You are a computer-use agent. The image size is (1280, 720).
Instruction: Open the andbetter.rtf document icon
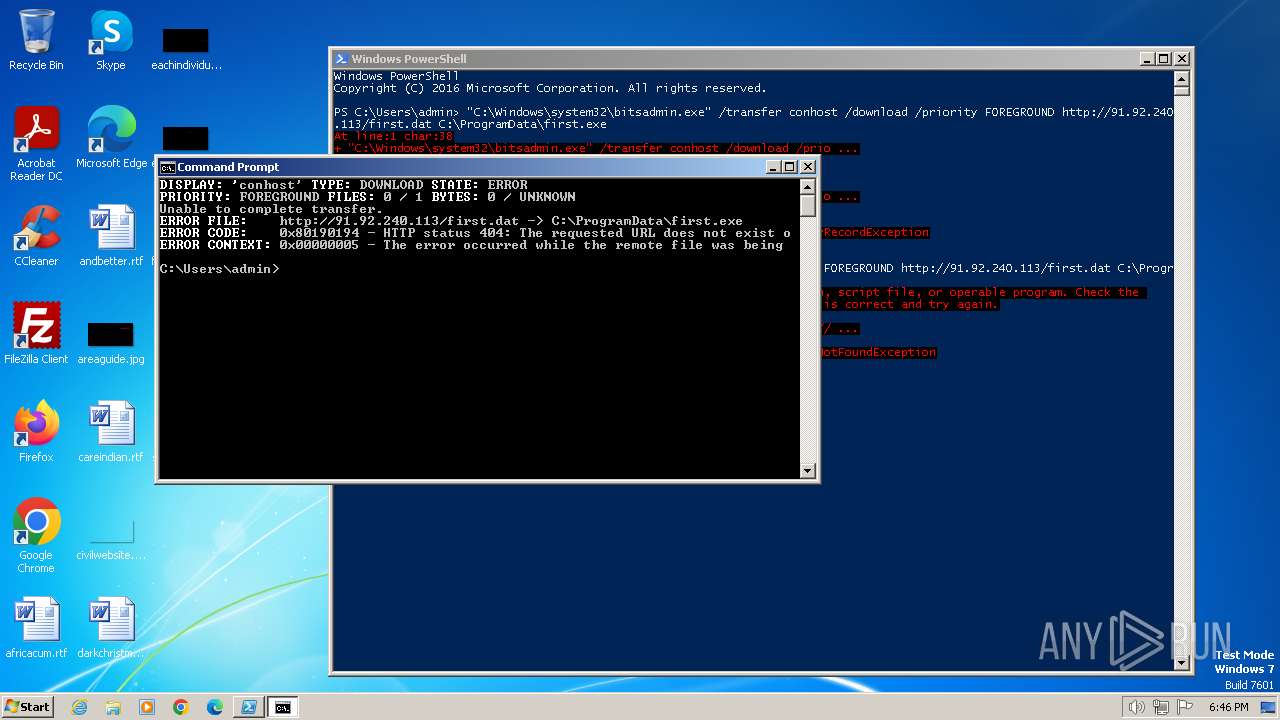pyautogui.click(x=110, y=236)
